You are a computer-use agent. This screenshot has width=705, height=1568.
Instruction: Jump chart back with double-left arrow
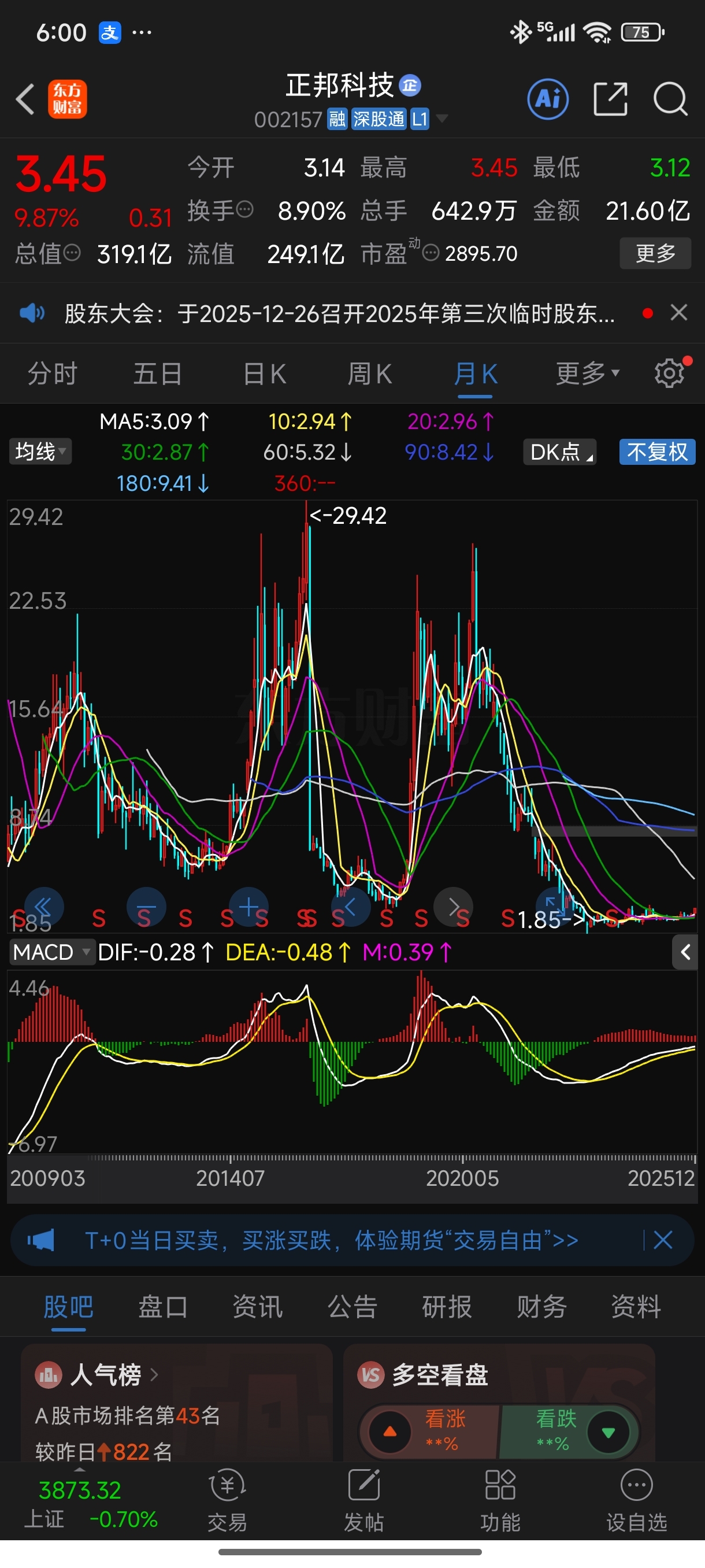44,907
